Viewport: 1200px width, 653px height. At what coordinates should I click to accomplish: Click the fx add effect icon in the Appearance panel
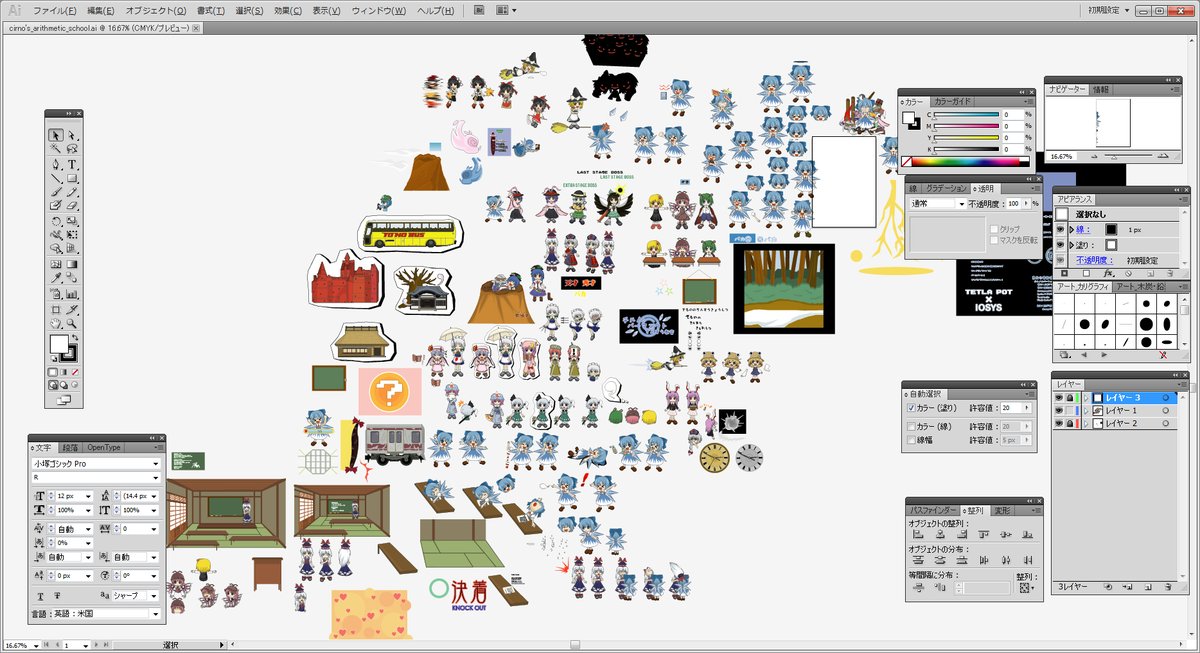point(1109,273)
